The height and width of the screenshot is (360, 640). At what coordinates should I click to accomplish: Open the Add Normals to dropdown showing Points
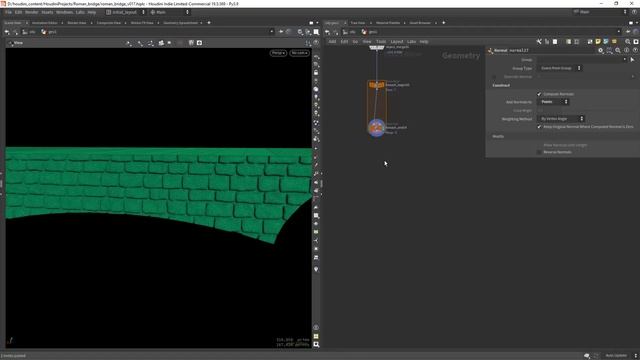pos(553,102)
